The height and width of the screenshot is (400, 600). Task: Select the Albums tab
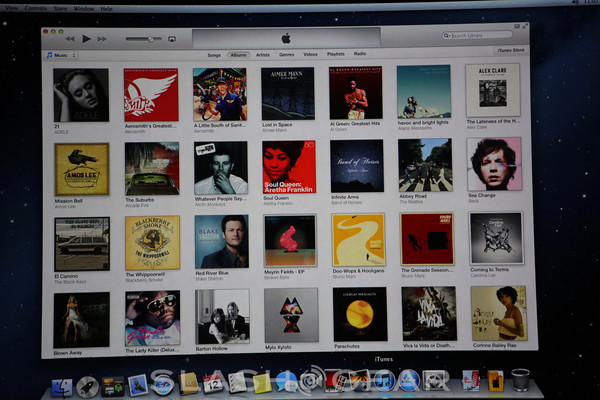coord(238,55)
